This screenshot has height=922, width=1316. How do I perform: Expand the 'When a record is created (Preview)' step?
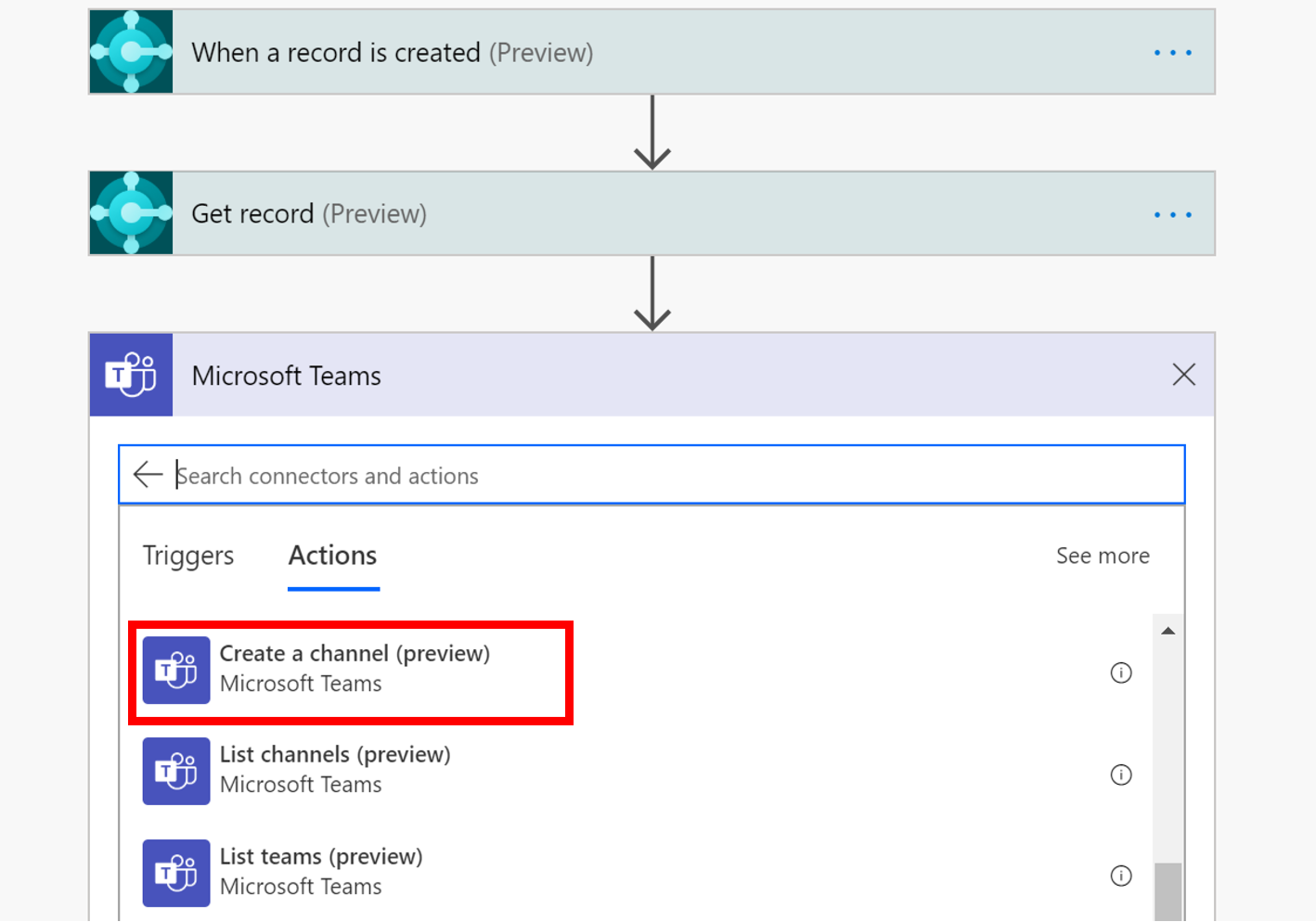652,52
